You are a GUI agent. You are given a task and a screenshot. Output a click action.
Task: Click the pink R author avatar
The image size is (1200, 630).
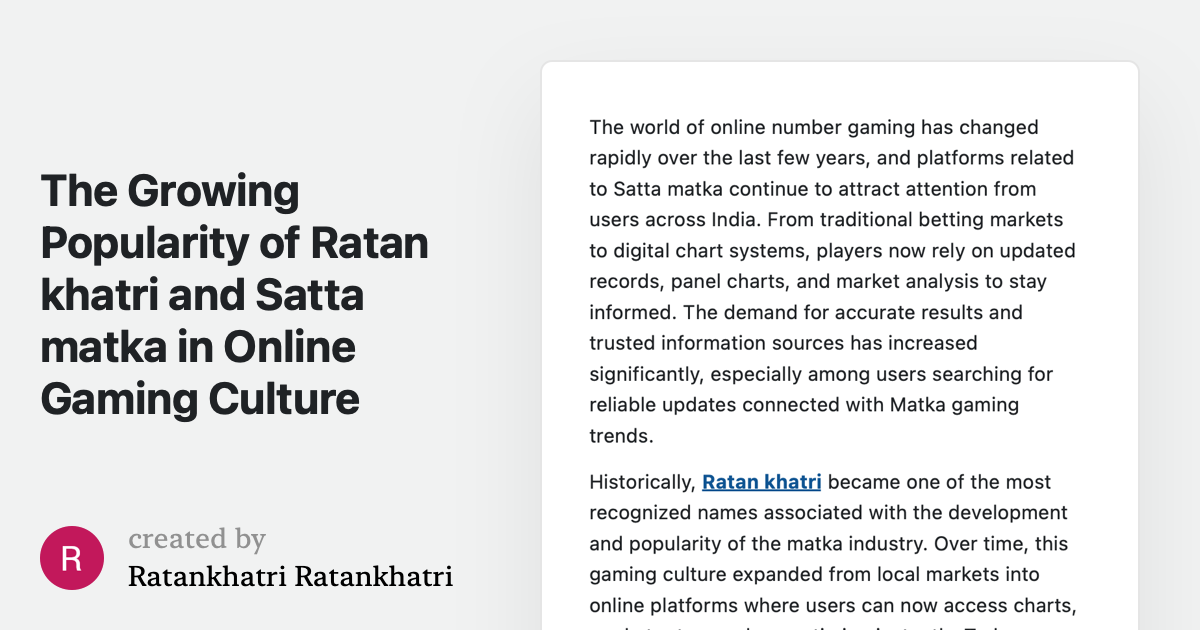[x=72, y=558]
